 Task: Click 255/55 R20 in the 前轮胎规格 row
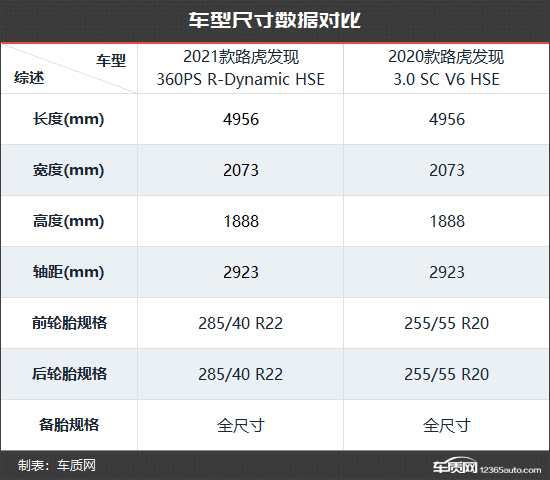click(x=447, y=323)
